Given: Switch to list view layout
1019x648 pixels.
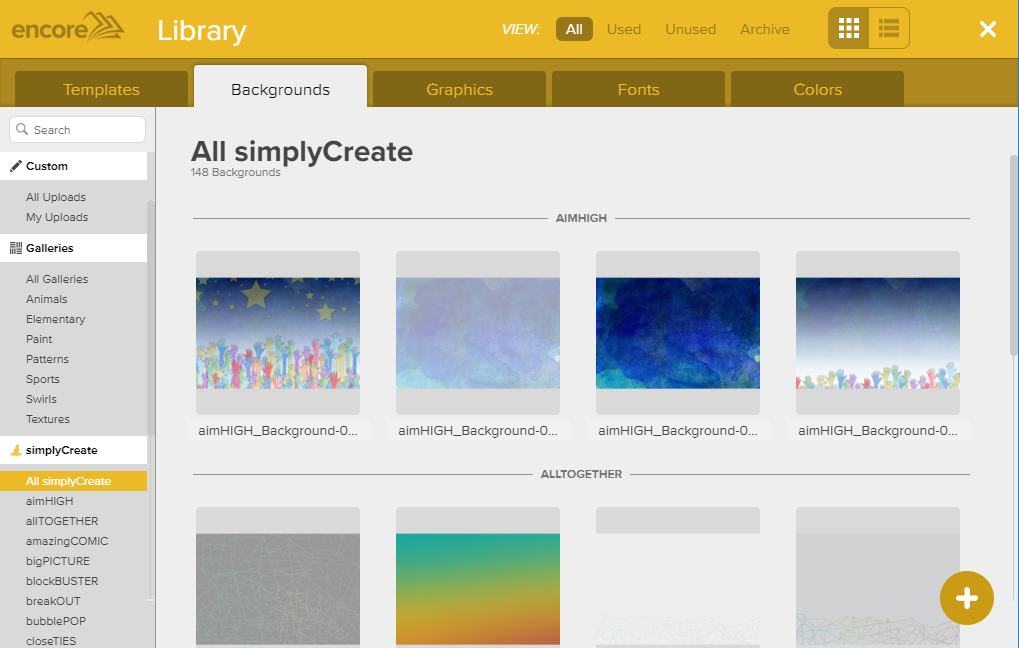Looking at the screenshot, I should click(888, 28).
